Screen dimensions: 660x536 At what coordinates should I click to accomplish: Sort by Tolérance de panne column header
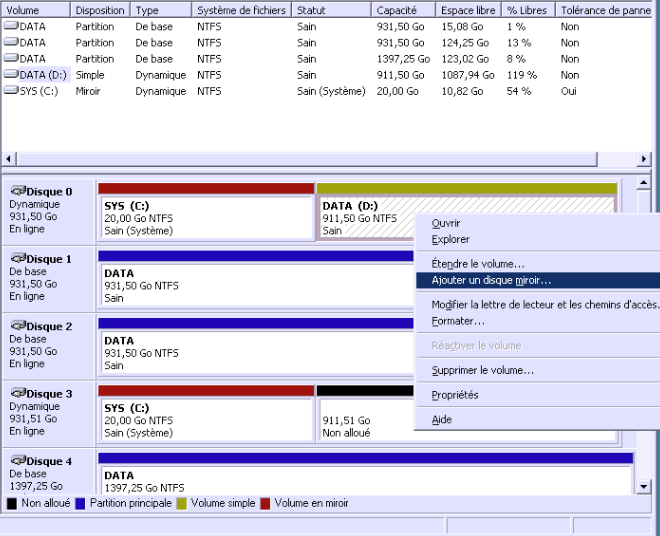(605, 10)
